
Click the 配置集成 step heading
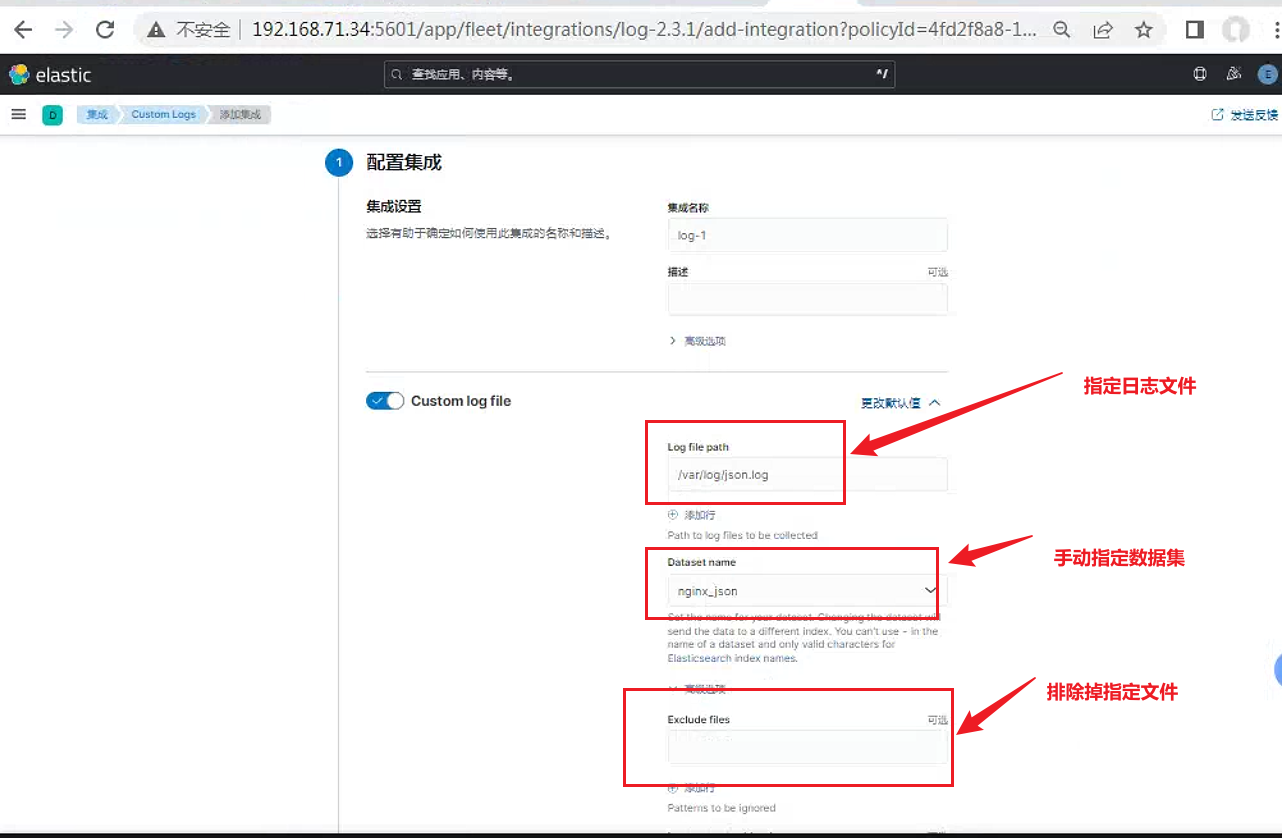(x=404, y=162)
